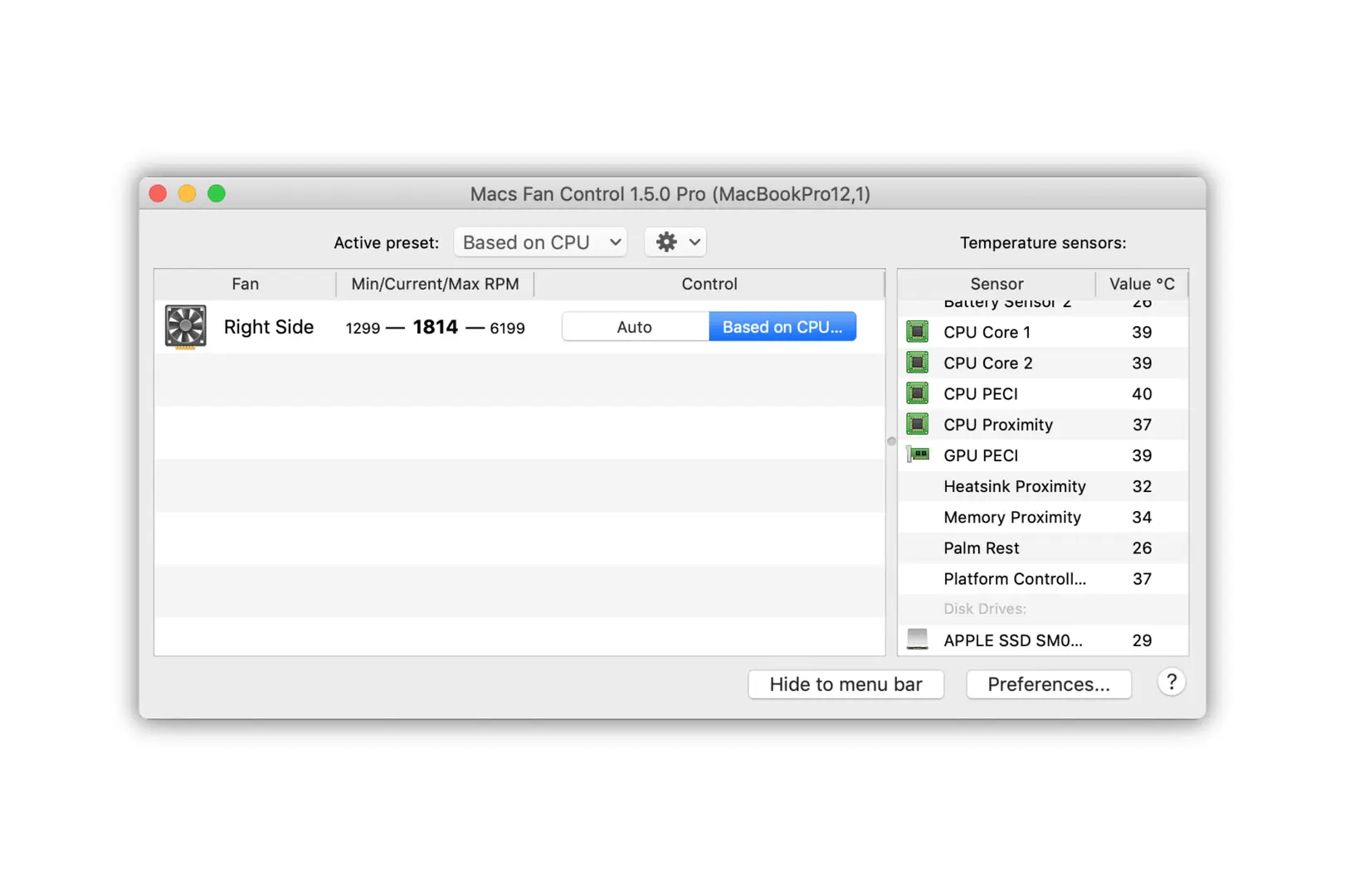Click minimum RPM value 1299
1345x896 pixels.
(363, 329)
